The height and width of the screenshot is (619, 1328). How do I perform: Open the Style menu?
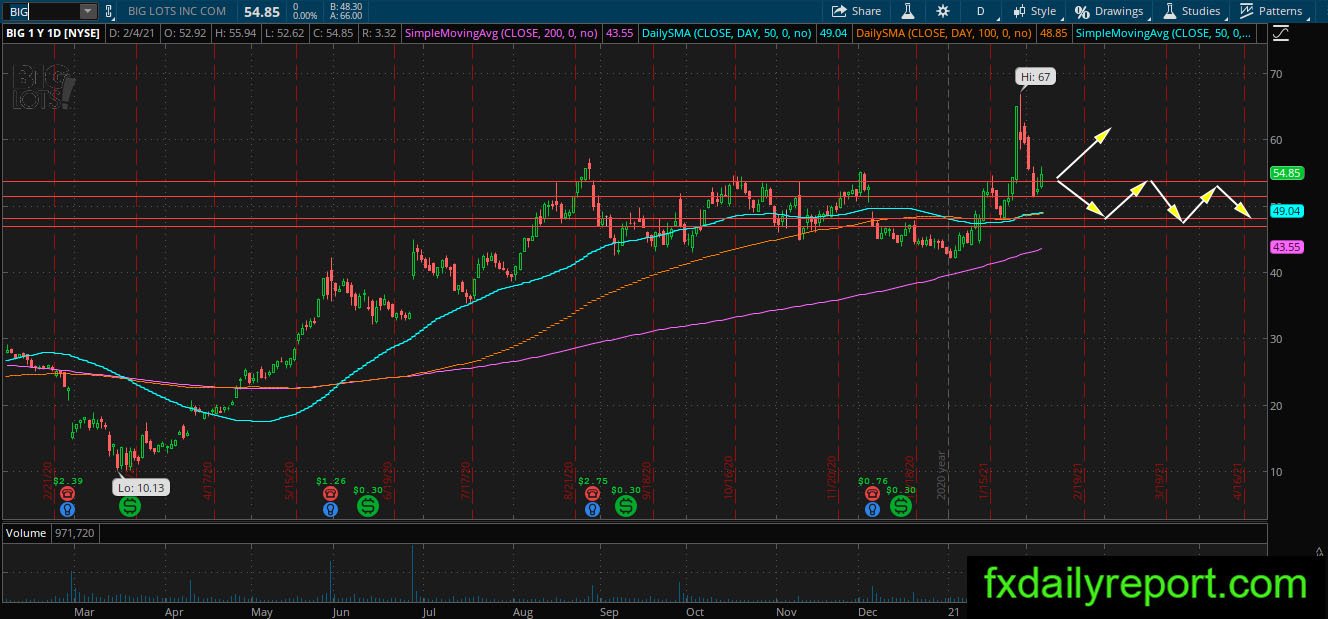tap(1034, 11)
